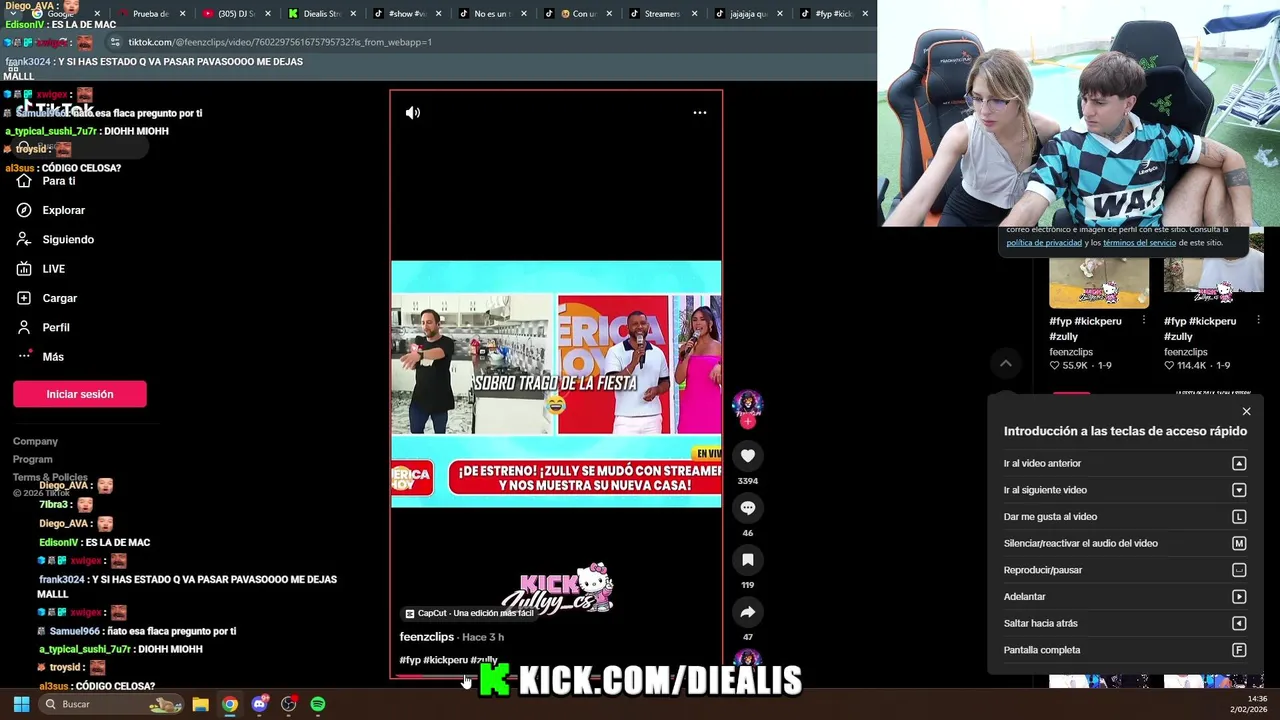Image resolution: width=1280 pixels, height=720 pixels.
Task: Go to Para ti feed
Action: click(x=46, y=181)
